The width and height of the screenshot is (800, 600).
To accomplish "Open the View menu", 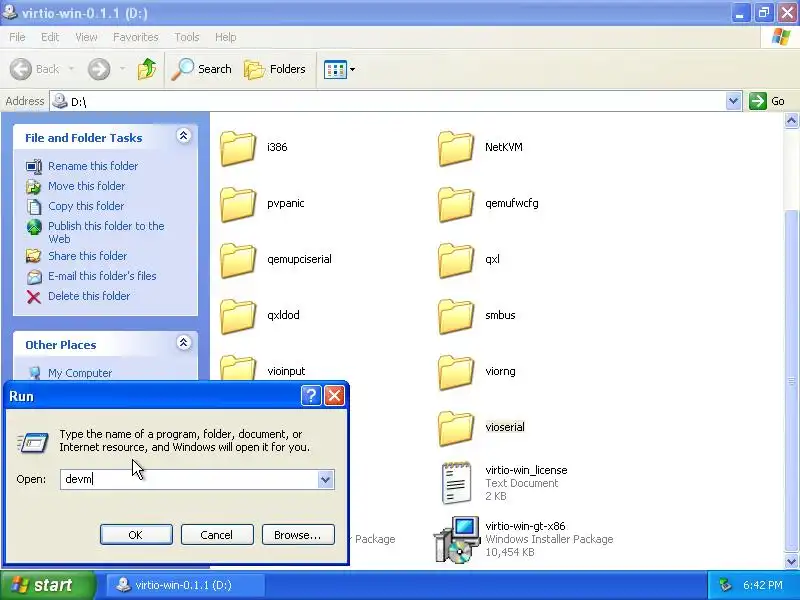I will tap(86, 37).
